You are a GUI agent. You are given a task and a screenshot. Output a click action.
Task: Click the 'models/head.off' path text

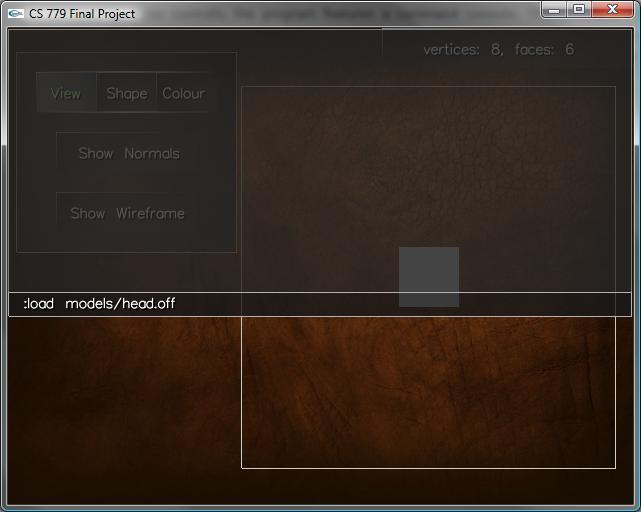[x=120, y=304]
